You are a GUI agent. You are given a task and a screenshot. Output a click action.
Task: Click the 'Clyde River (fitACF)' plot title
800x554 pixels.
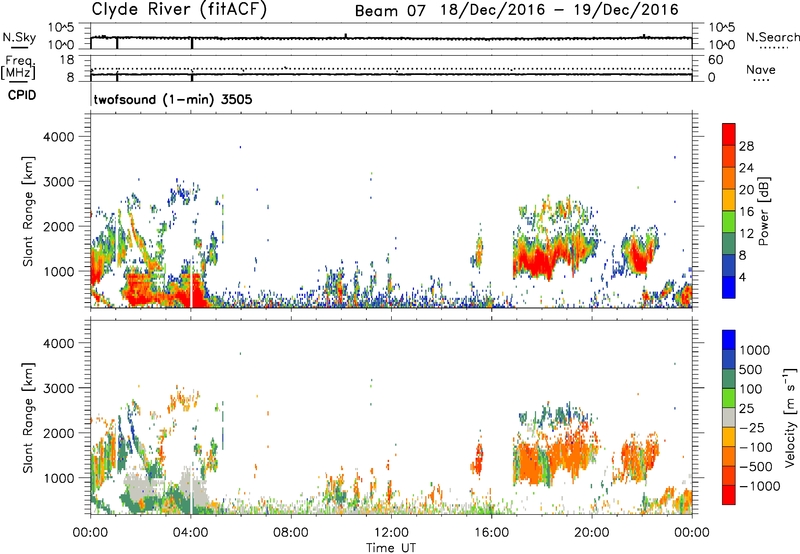pos(179,9)
